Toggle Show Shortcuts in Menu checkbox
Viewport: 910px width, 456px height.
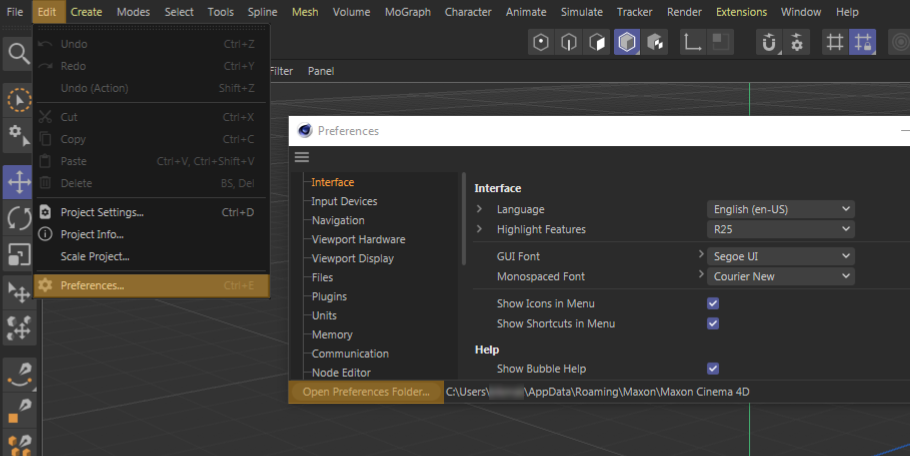tap(713, 324)
